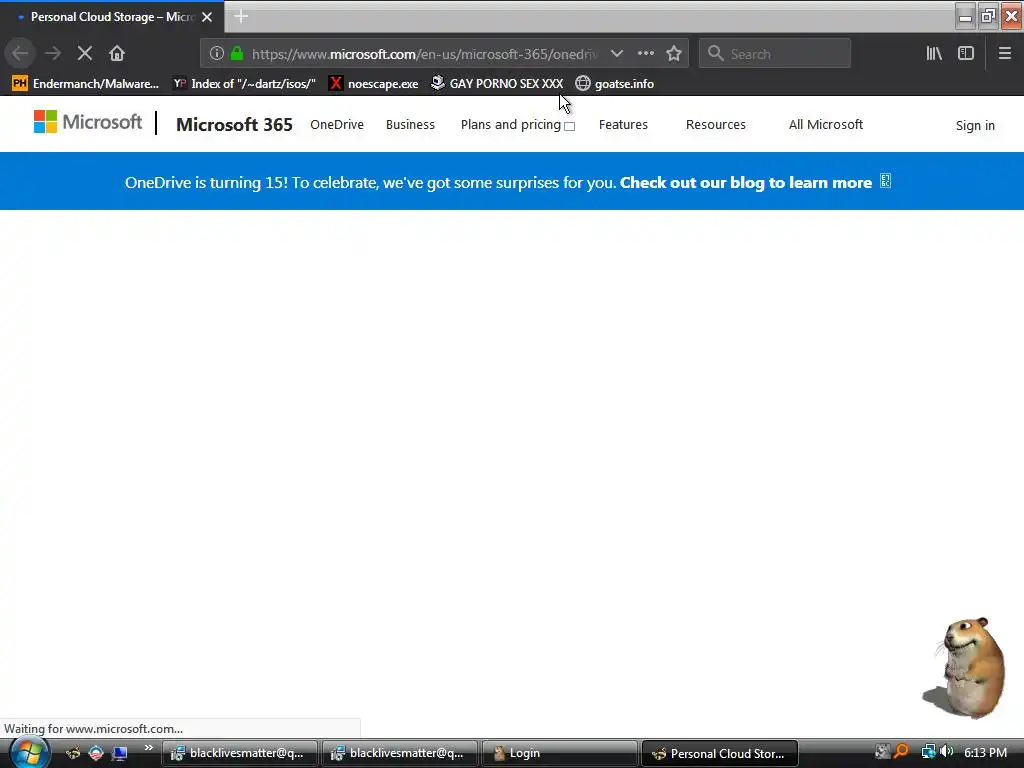
Task: Open the Features menu
Action: (x=623, y=124)
